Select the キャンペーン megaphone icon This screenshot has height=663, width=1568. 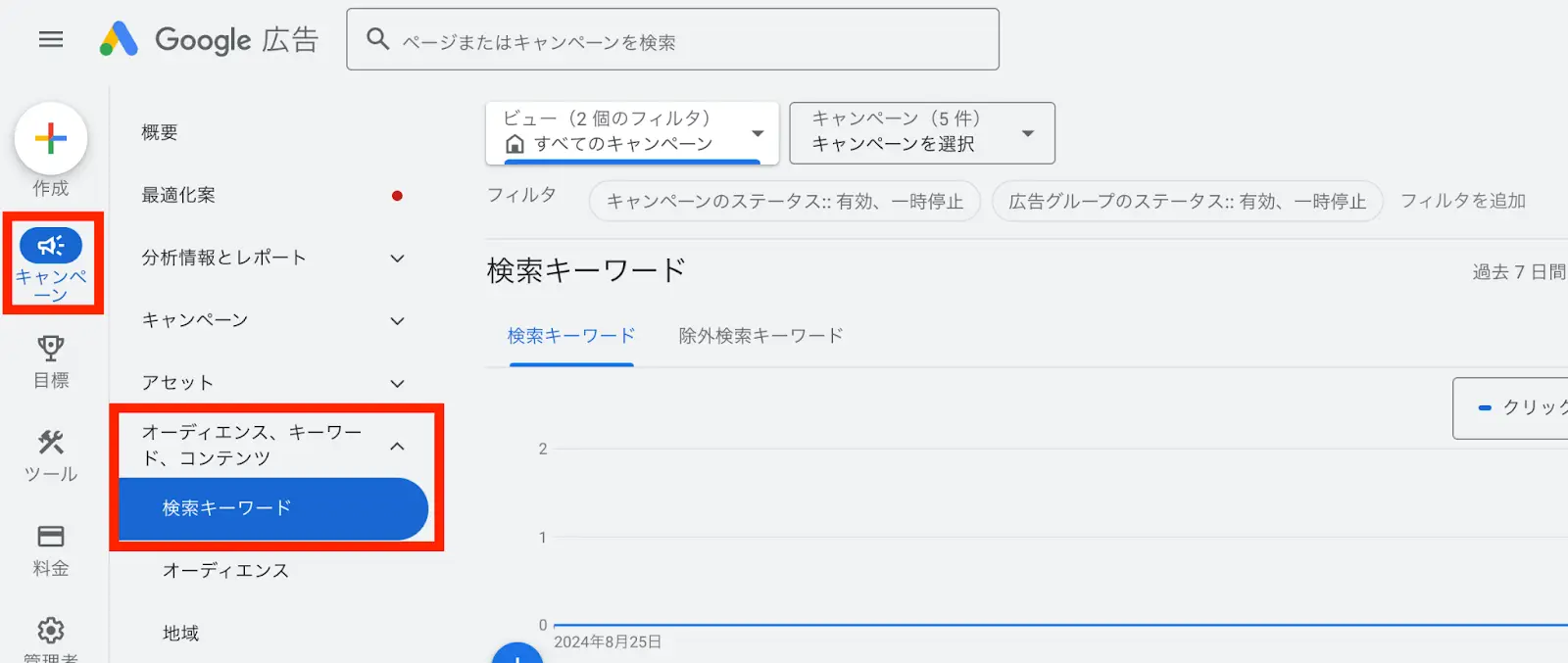click(x=51, y=246)
